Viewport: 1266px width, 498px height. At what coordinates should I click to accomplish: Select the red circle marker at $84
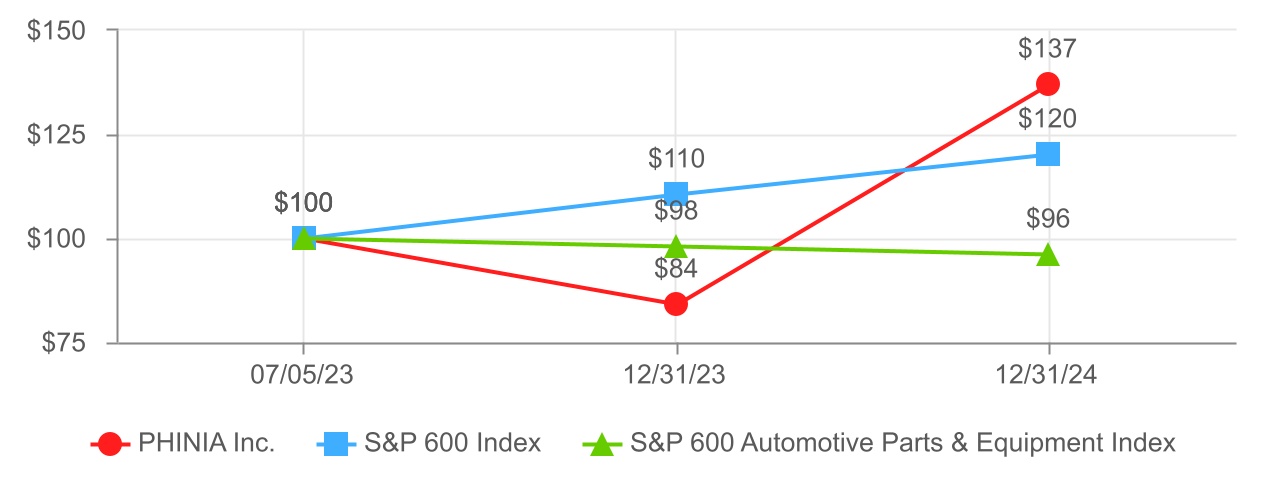(676, 304)
